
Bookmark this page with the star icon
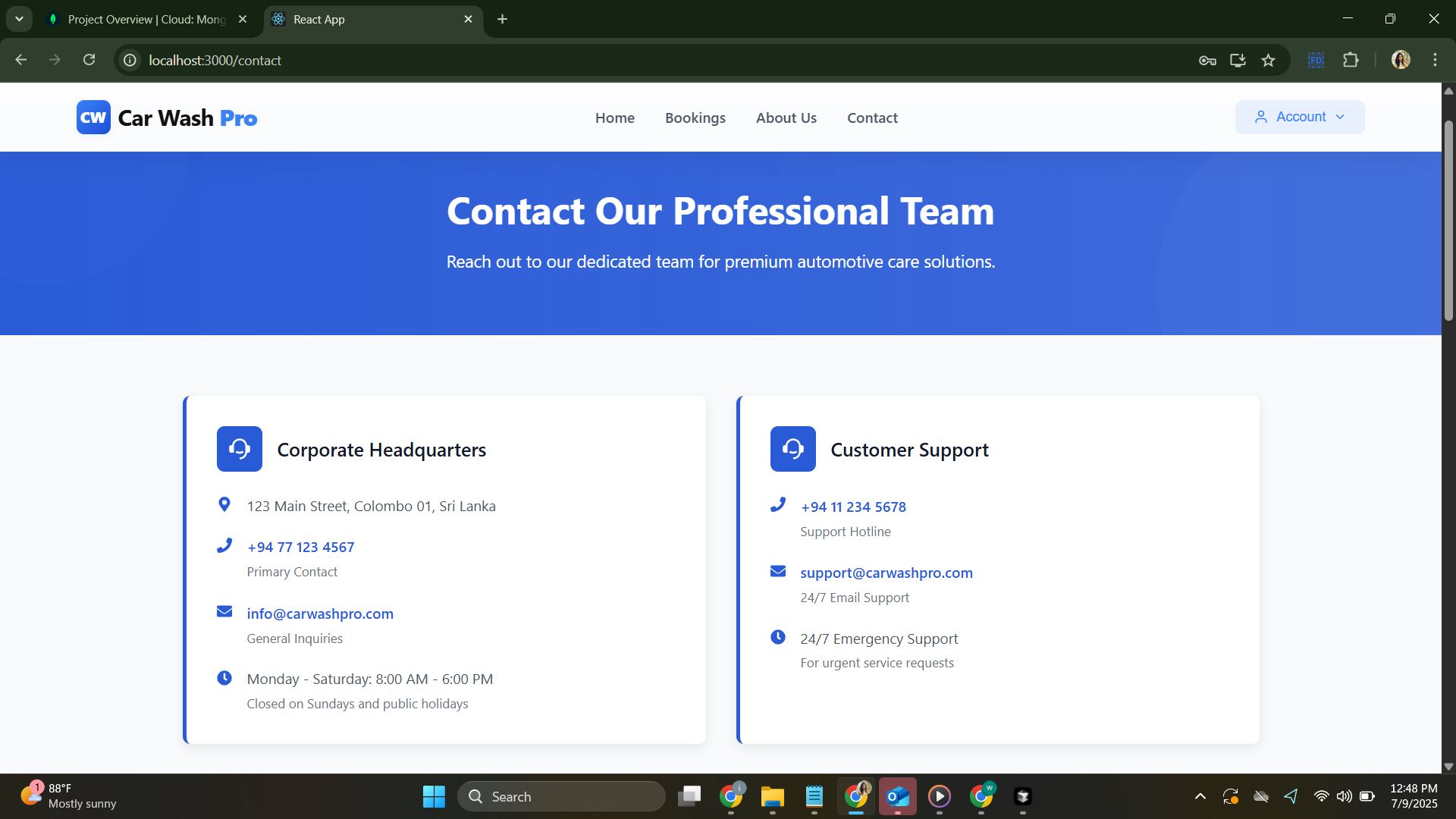(x=1268, y=60)
